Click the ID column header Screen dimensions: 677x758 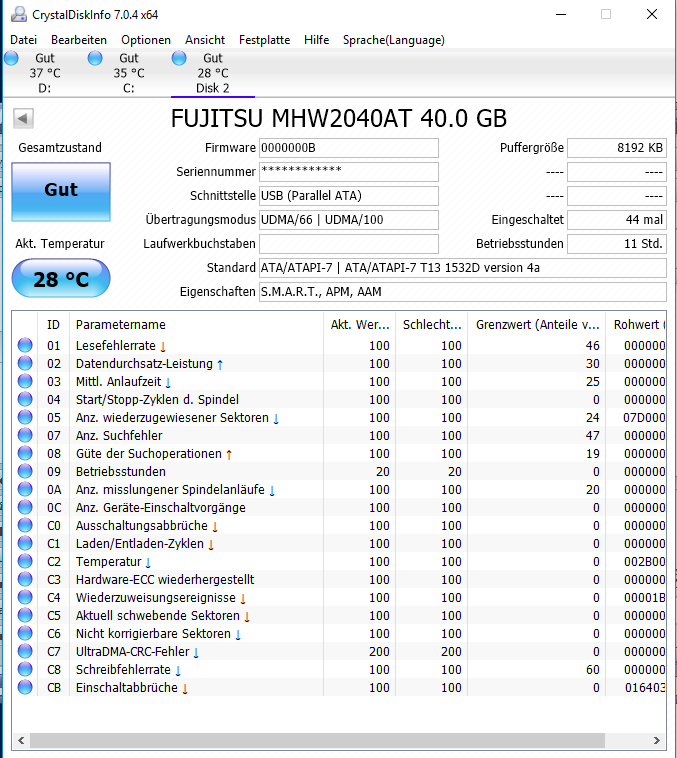tap(53, 324)
